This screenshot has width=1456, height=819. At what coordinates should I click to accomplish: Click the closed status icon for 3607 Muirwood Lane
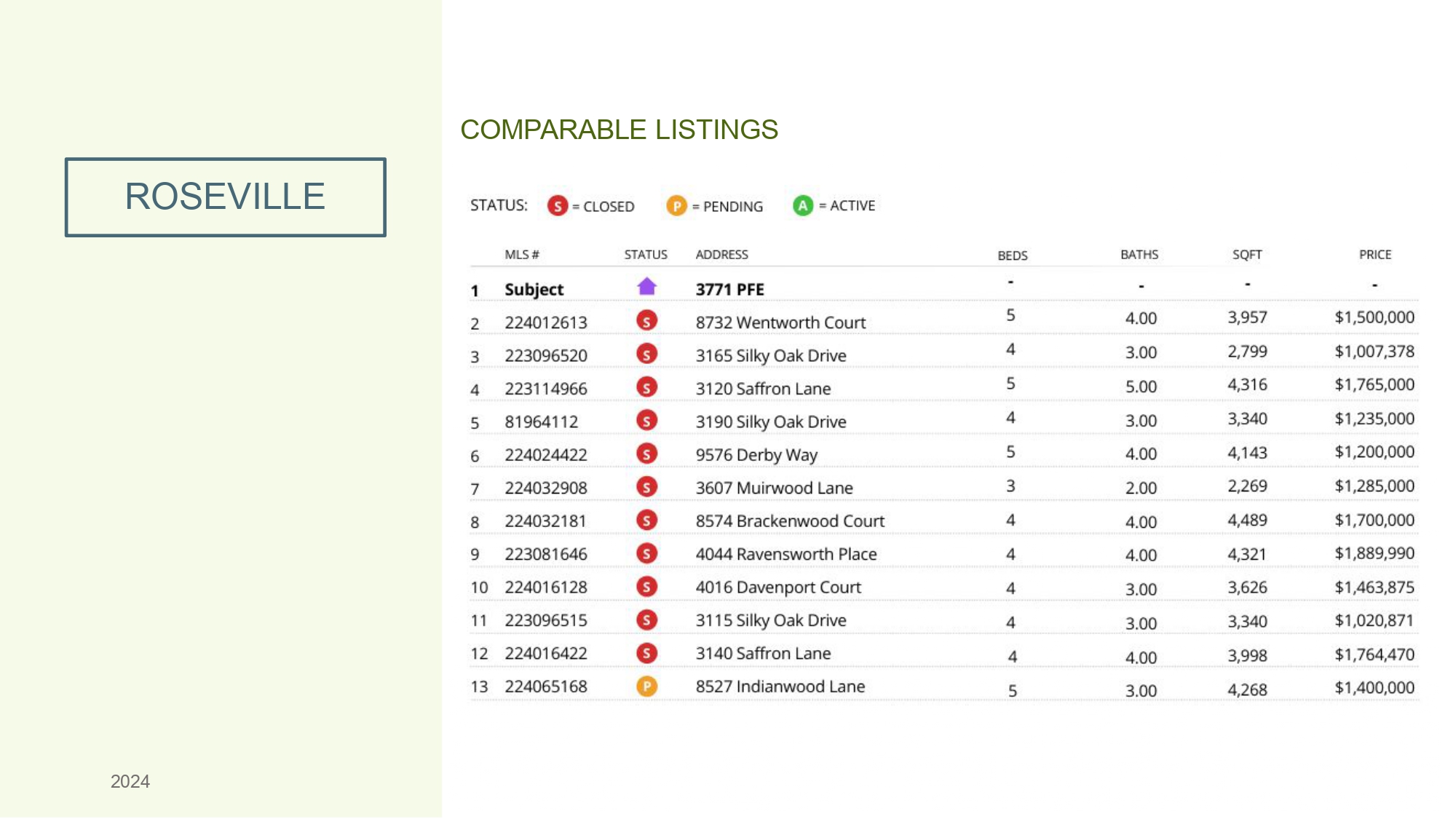pos(646,486)
